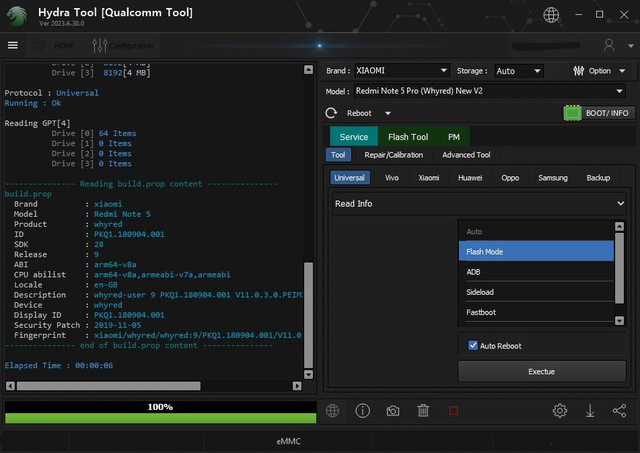640x453 pixels.
Task: Click the BOOT/ INFO button
Action: 598,113
